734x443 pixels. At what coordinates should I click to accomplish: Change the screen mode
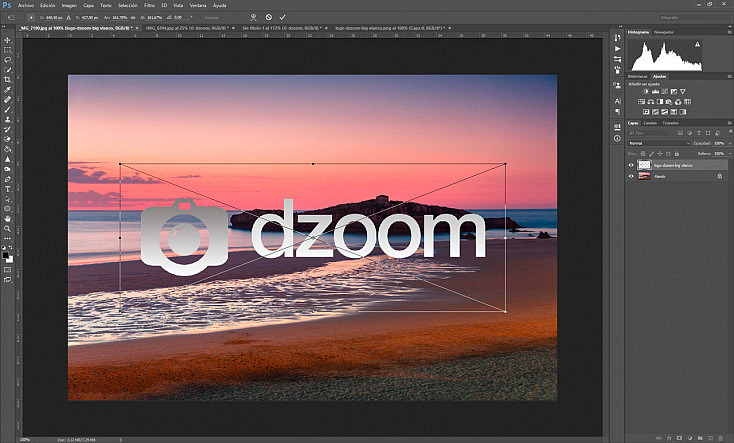click(x=7, y=280)
